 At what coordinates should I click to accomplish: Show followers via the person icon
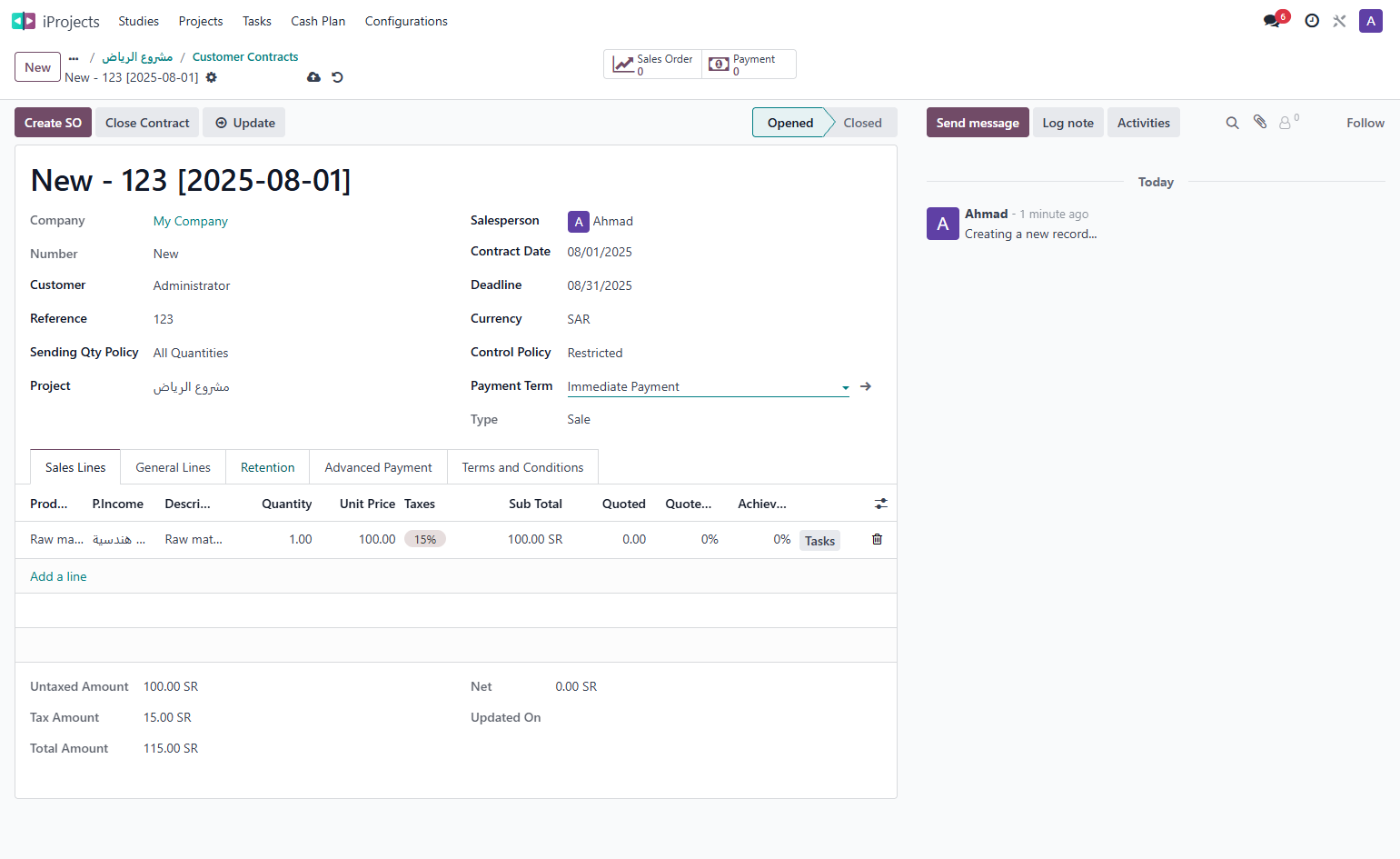click(1287, 122)
